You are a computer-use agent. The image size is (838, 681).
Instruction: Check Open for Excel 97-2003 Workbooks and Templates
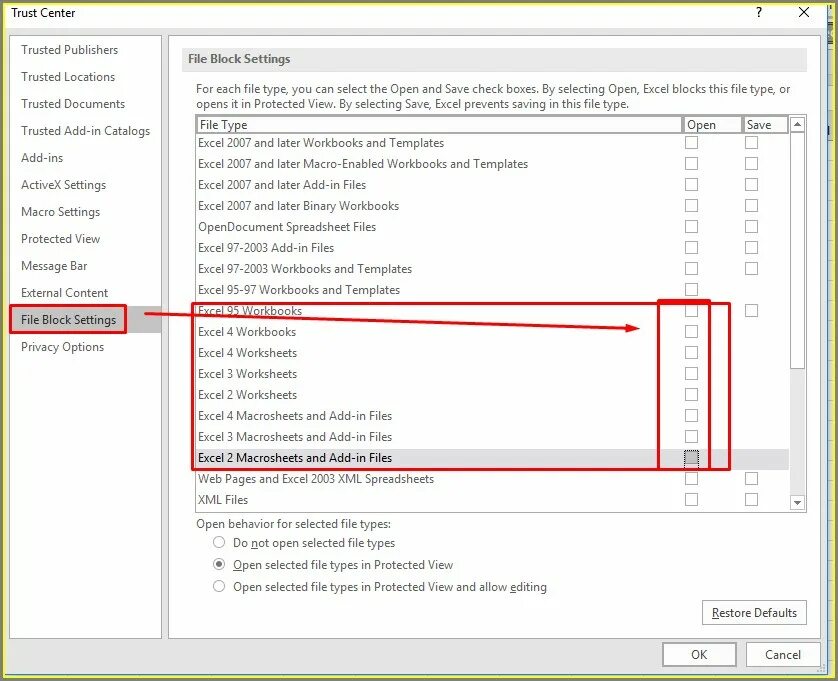click(691, 268)
